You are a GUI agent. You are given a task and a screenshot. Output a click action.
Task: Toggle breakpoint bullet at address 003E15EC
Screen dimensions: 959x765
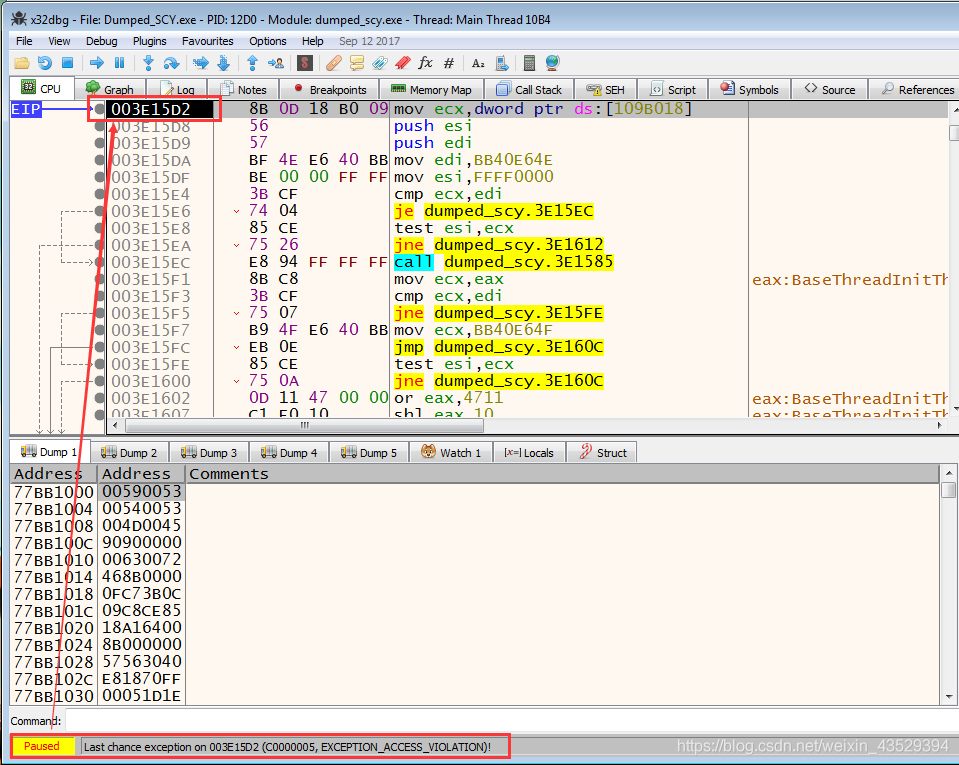pos(99,262)
